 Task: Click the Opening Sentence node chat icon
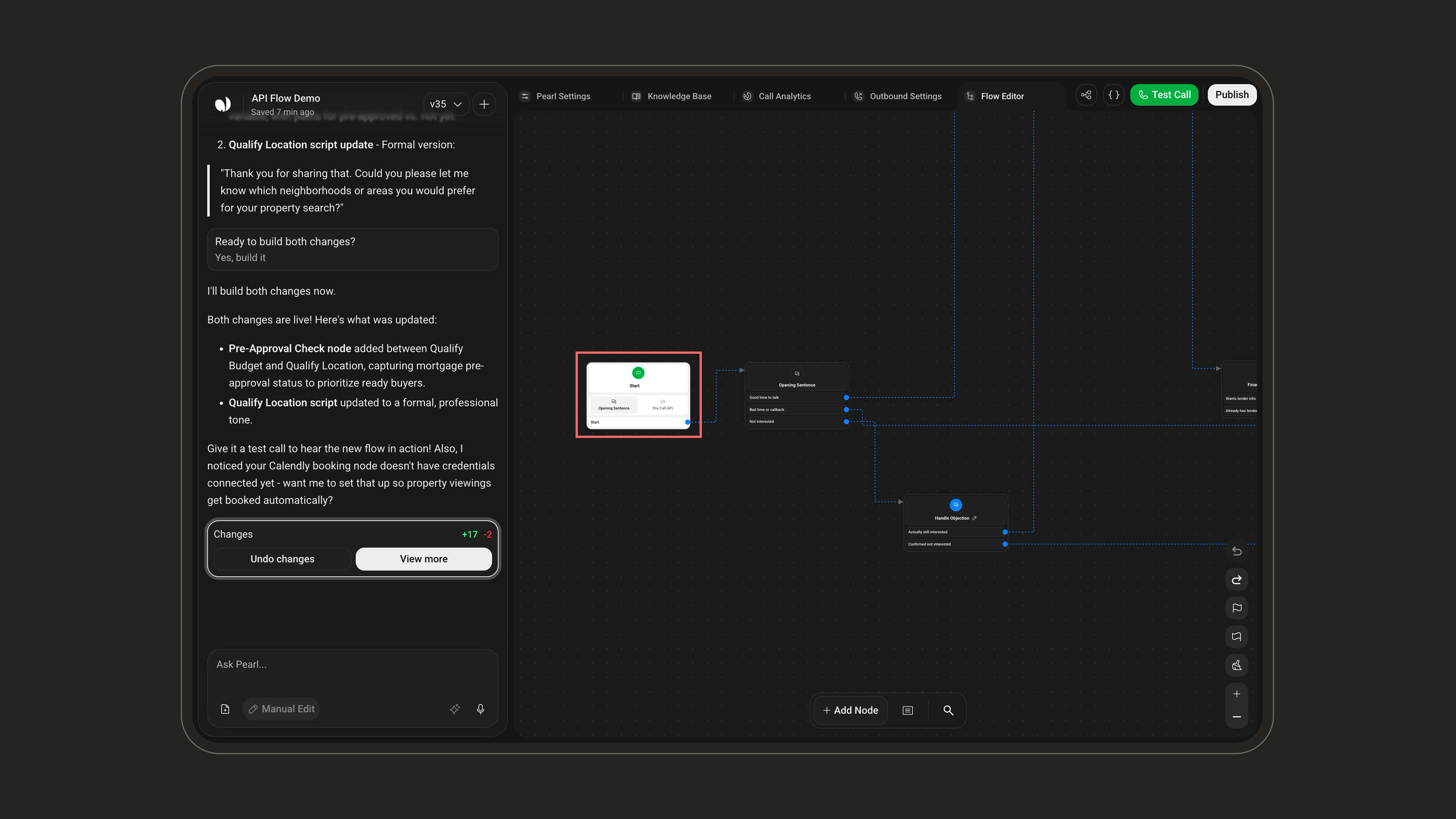tap(797, 374)
